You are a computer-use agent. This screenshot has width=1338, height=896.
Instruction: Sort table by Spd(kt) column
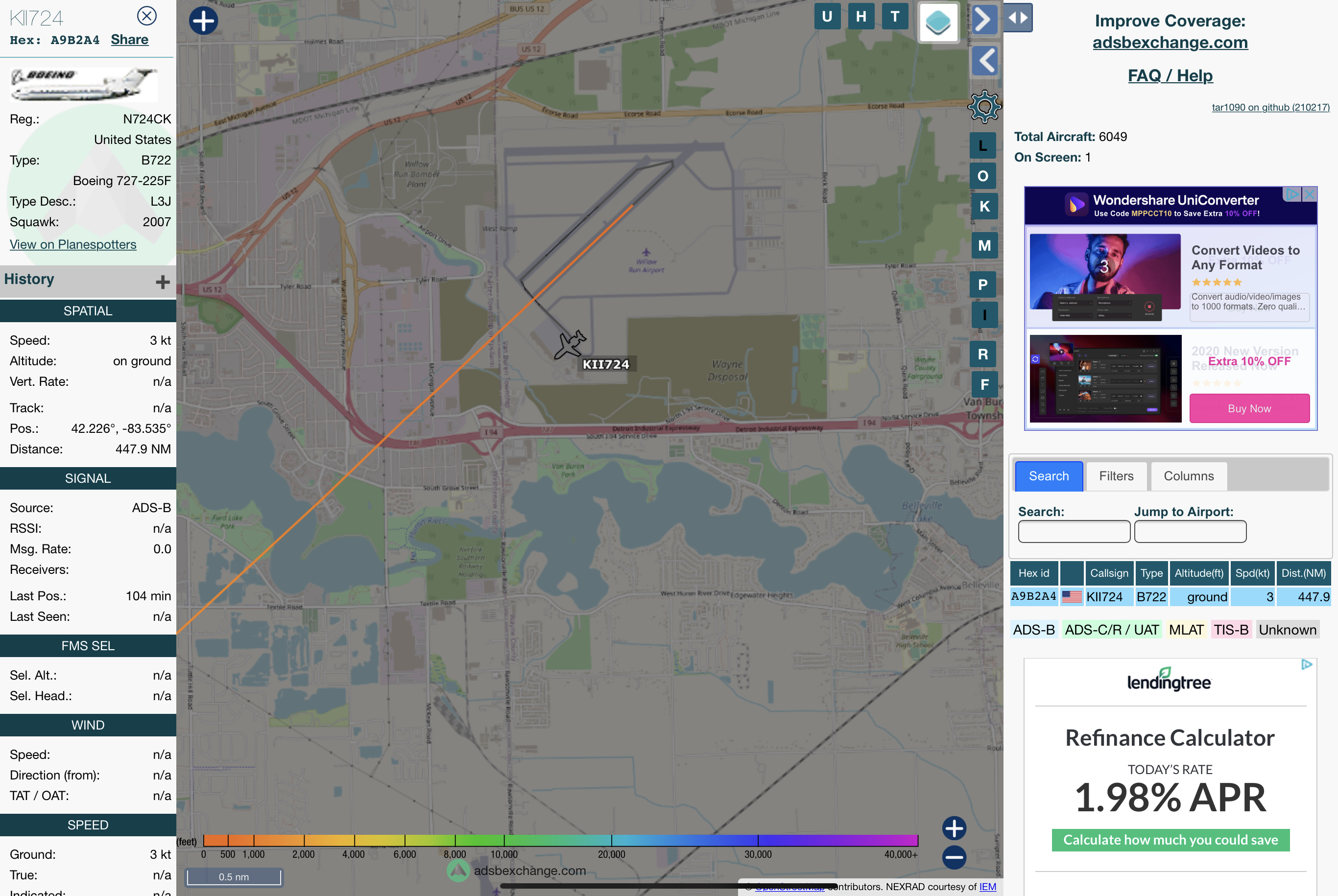click(1252, 573)
